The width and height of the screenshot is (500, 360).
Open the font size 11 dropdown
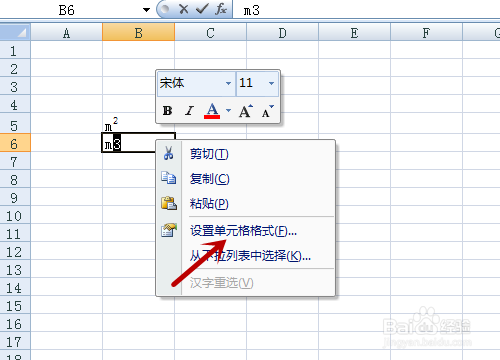click(271, 83)
